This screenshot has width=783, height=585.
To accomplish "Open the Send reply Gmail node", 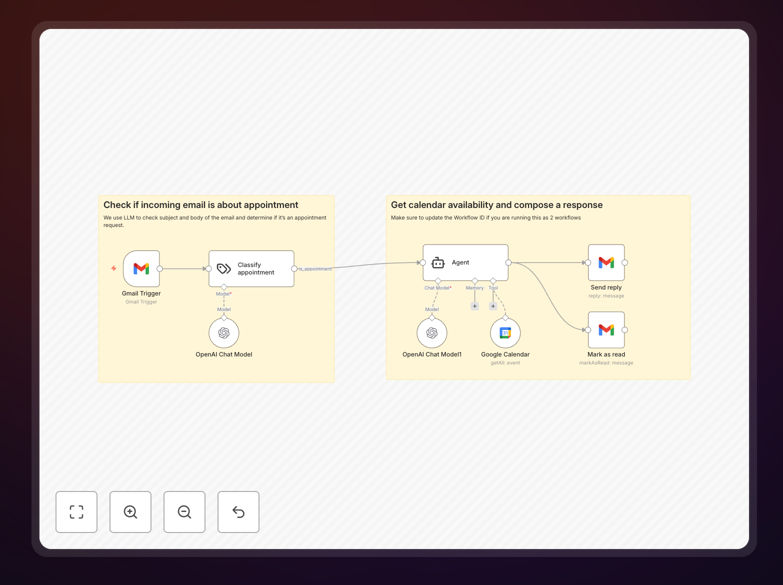I will [606, 262].
